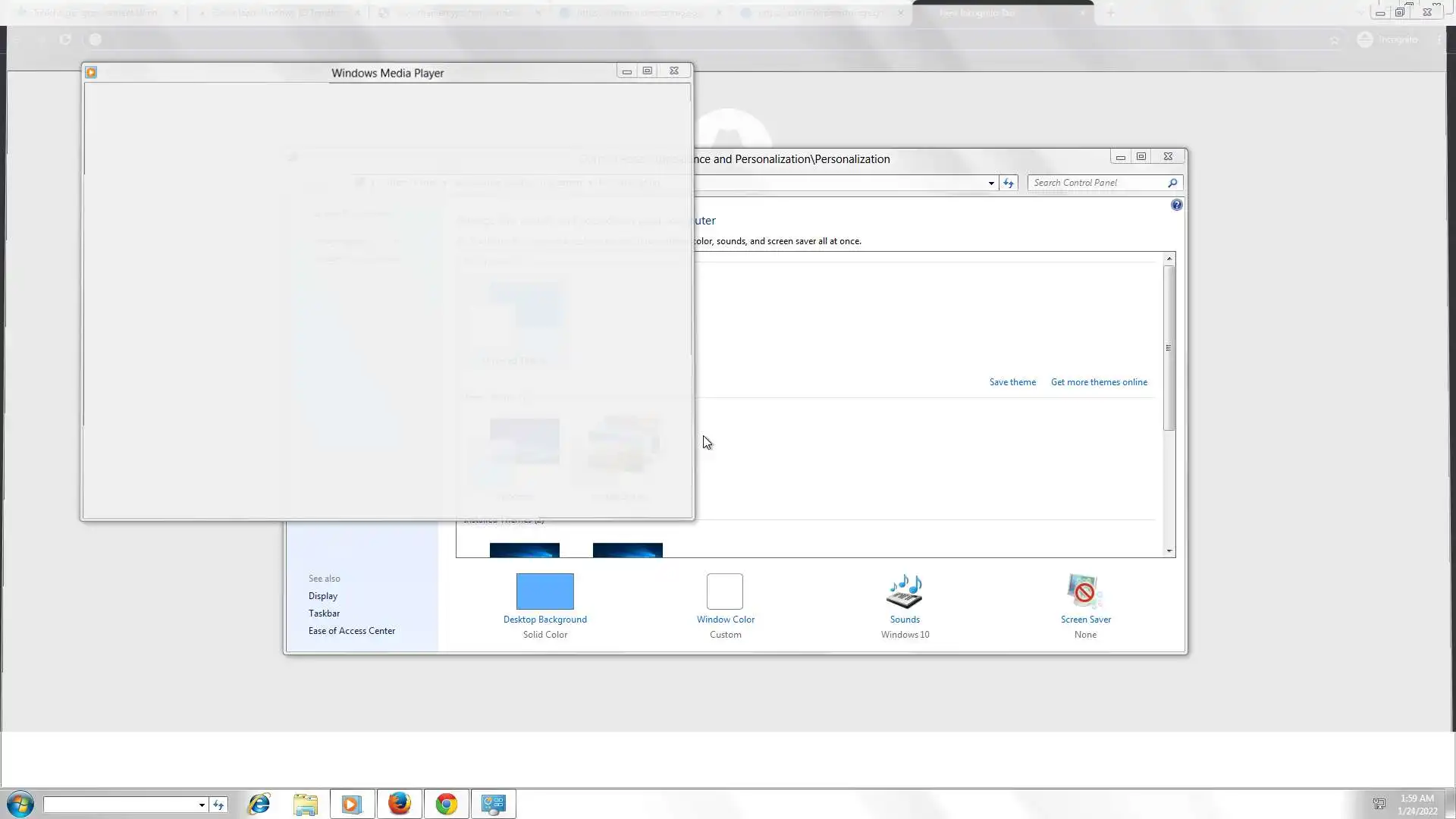Click the Windows Start orb

pyautogui.click(x=20, y=804)
